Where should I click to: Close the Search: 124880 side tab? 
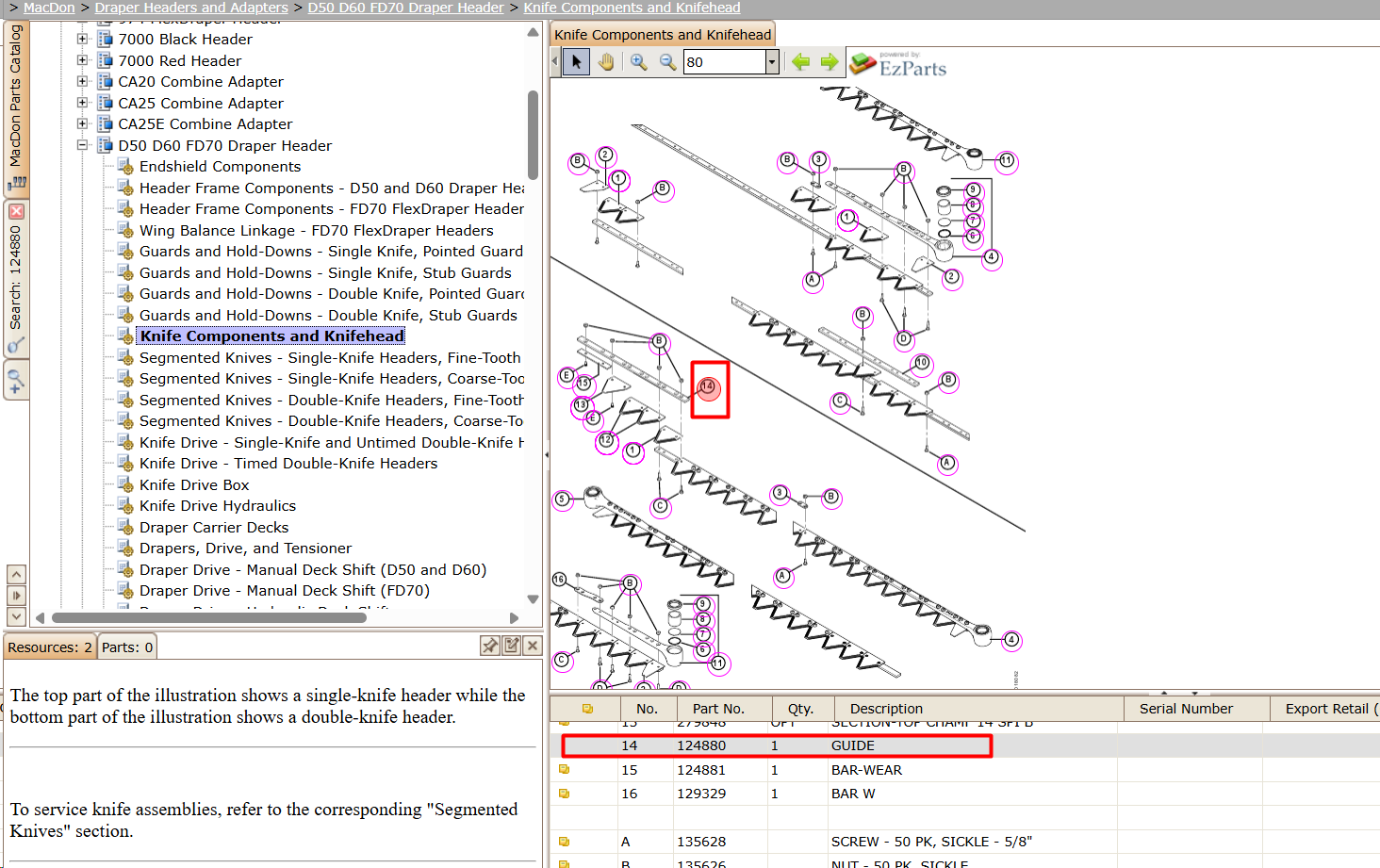[16, 211]
